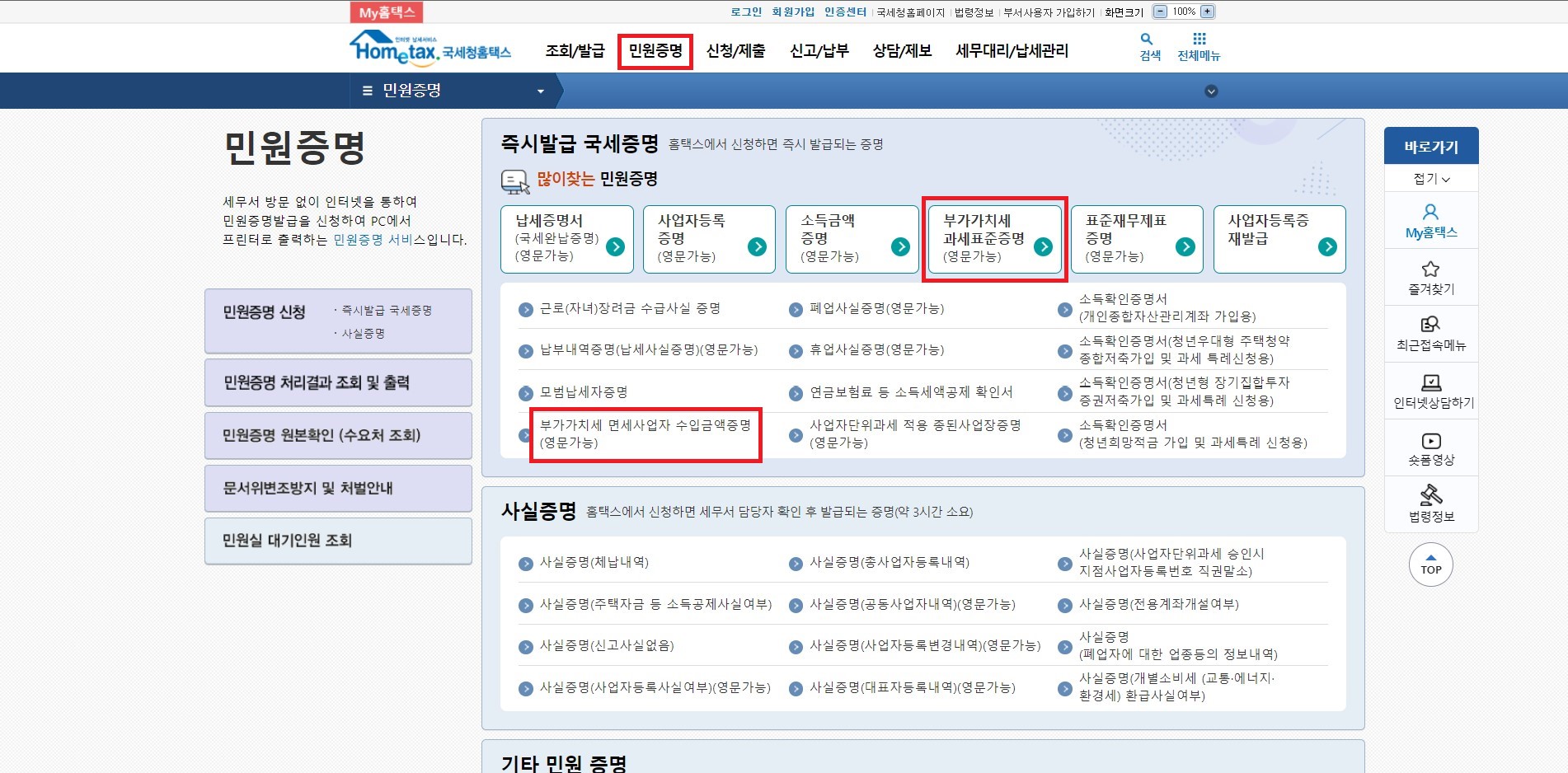The width and height of the screenshot is (1568, 773).
Task: Open 신청/제출 menu
Action: [x=735, y=51]
